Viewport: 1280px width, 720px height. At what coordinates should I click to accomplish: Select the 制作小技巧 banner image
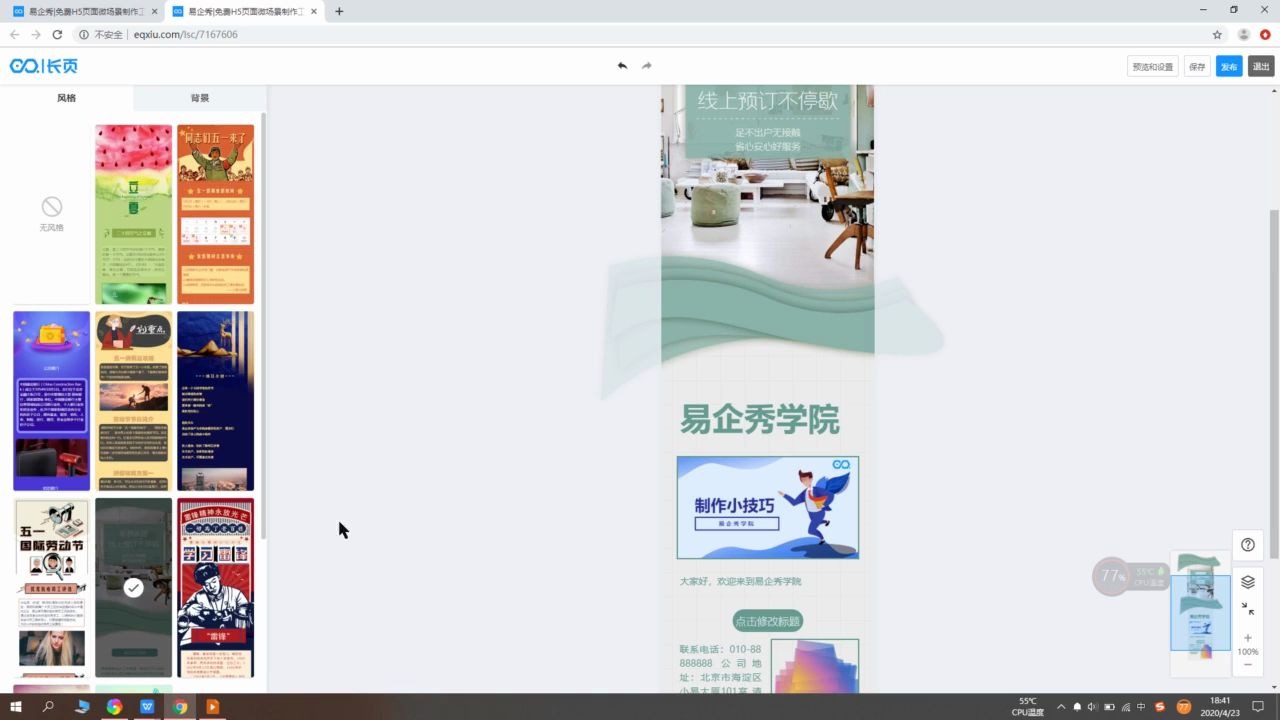767,507
